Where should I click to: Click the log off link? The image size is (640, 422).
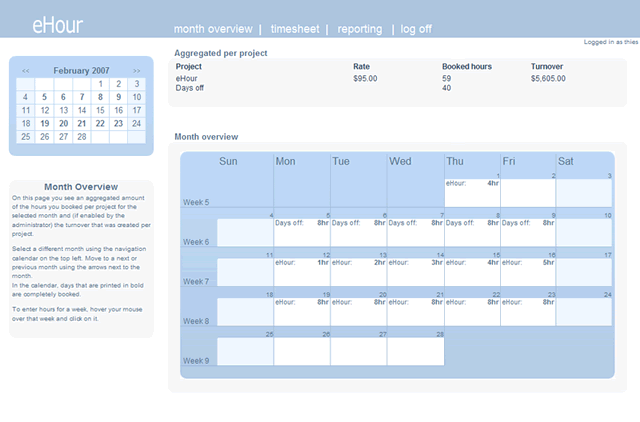click(416, 29)
